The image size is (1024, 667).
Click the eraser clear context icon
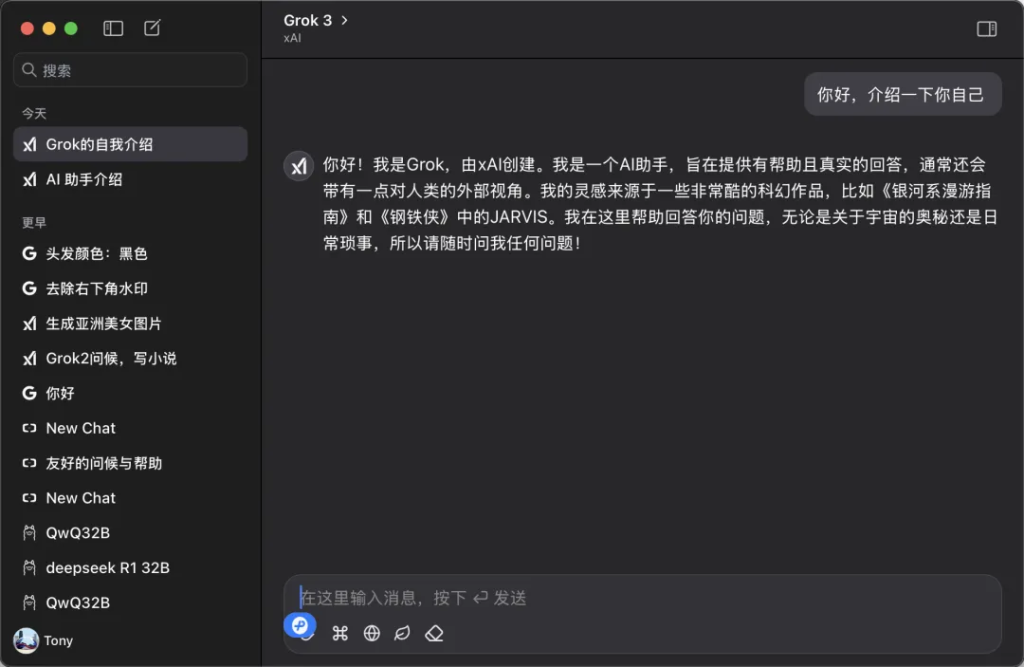pyautogui.click(x=434, y=633)
